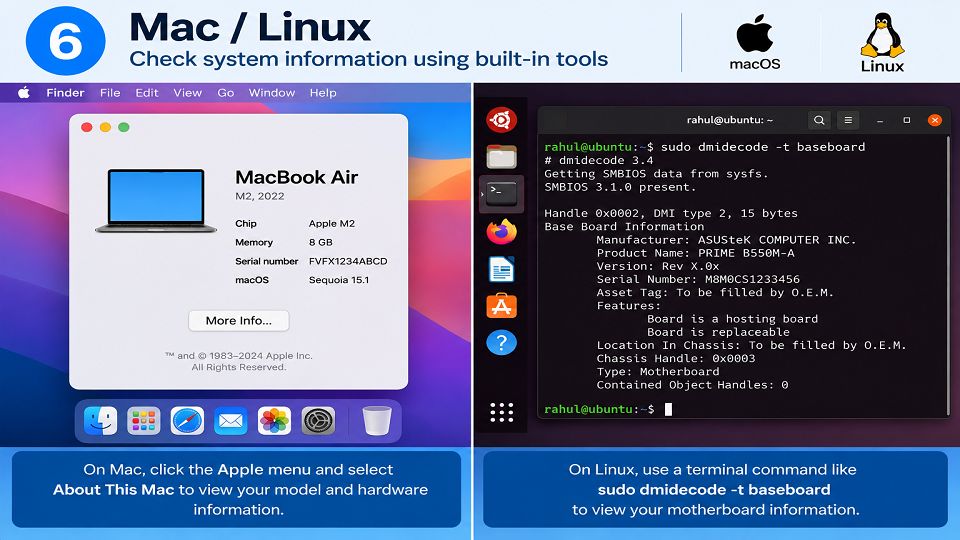Image resolution: width=960 pixels, height=540 pixels.
Task: Open the Apple menu in the menu bar
Action: click(24, 92)
